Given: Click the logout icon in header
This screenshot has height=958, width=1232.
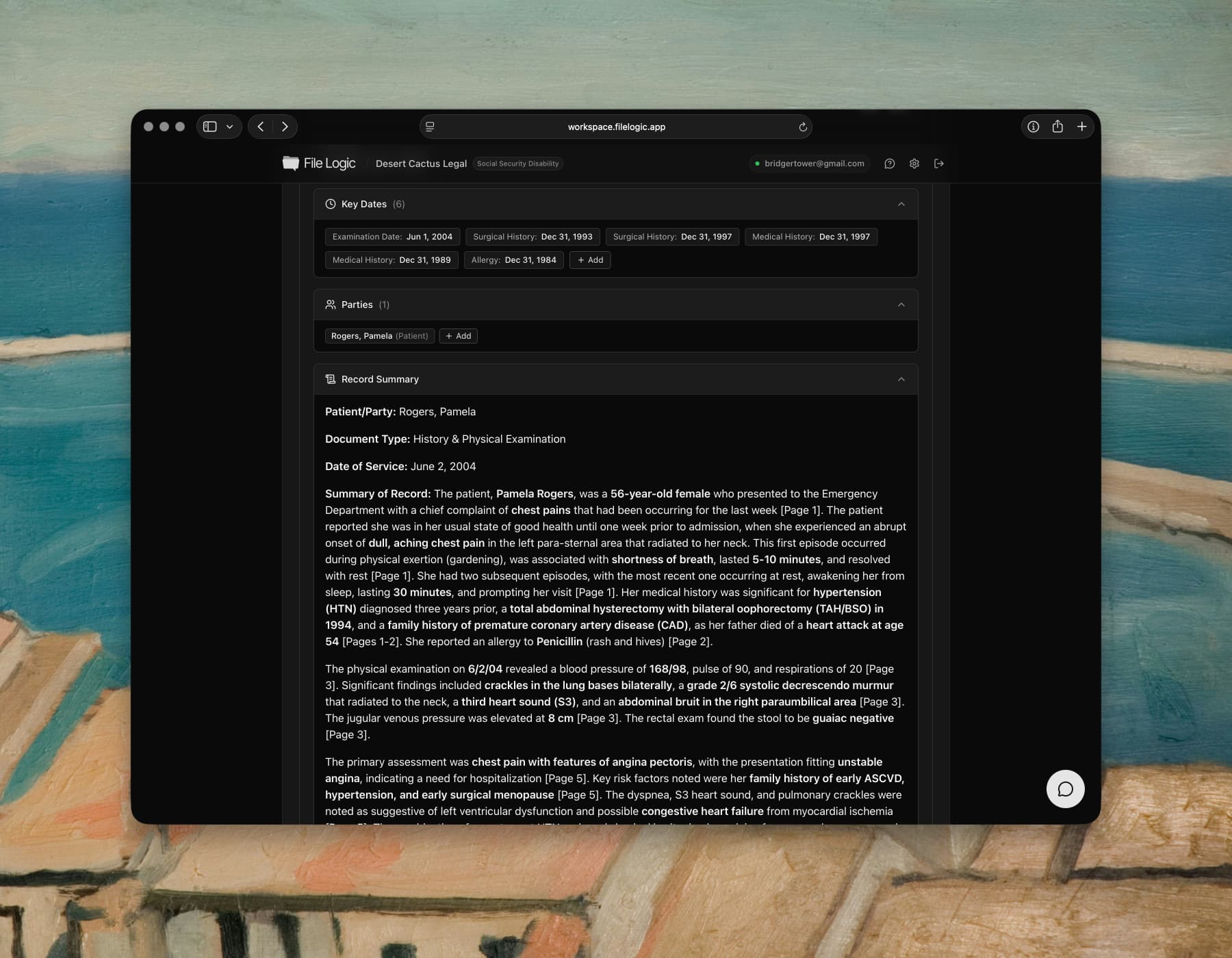Looking at the screenshot, I should [x=938, y=164].
